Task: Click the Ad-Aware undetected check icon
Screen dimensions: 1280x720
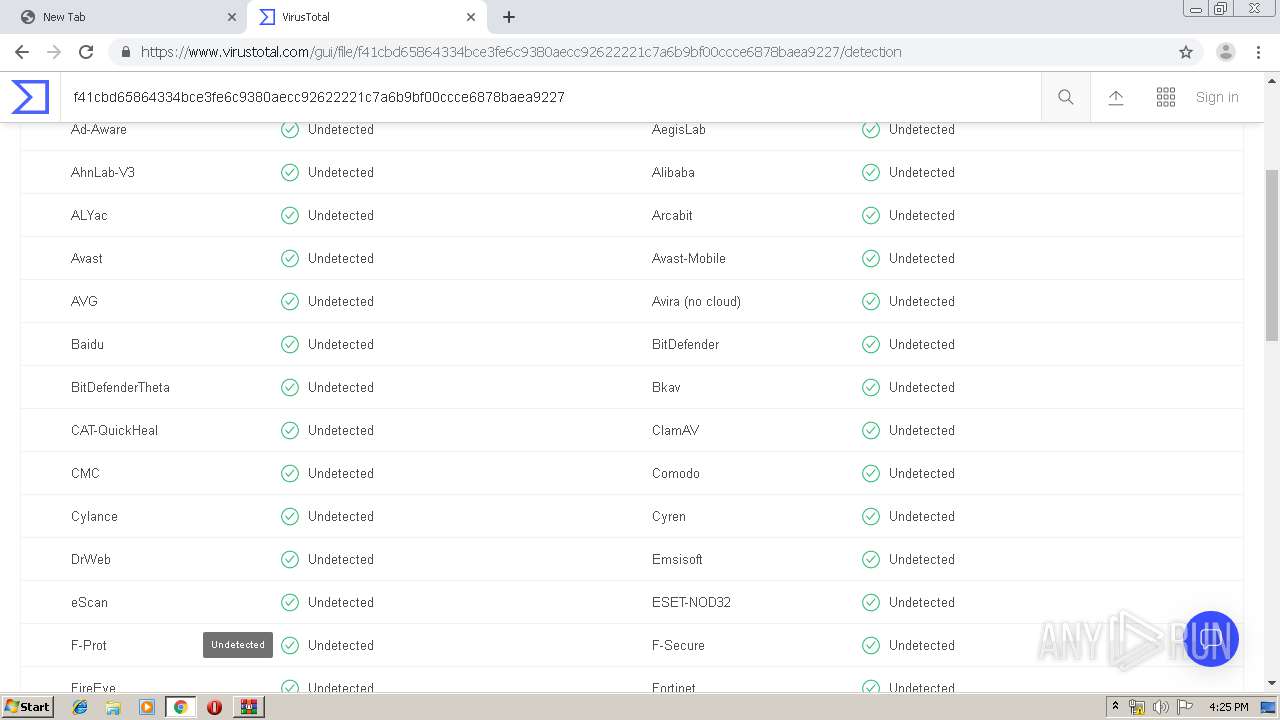Action: tap(290, 129)
